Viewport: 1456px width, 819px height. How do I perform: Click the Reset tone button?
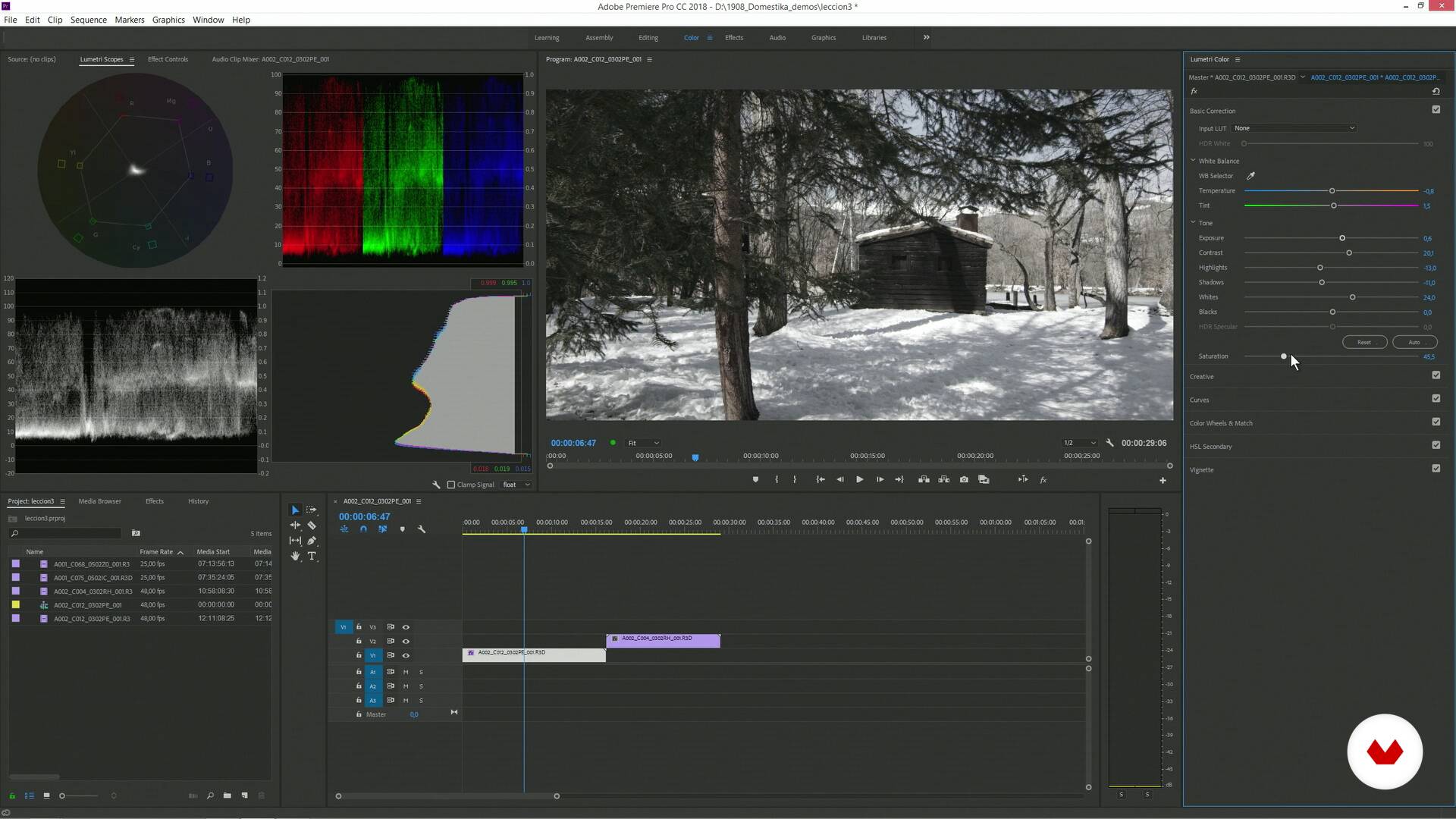point(1363,342)
